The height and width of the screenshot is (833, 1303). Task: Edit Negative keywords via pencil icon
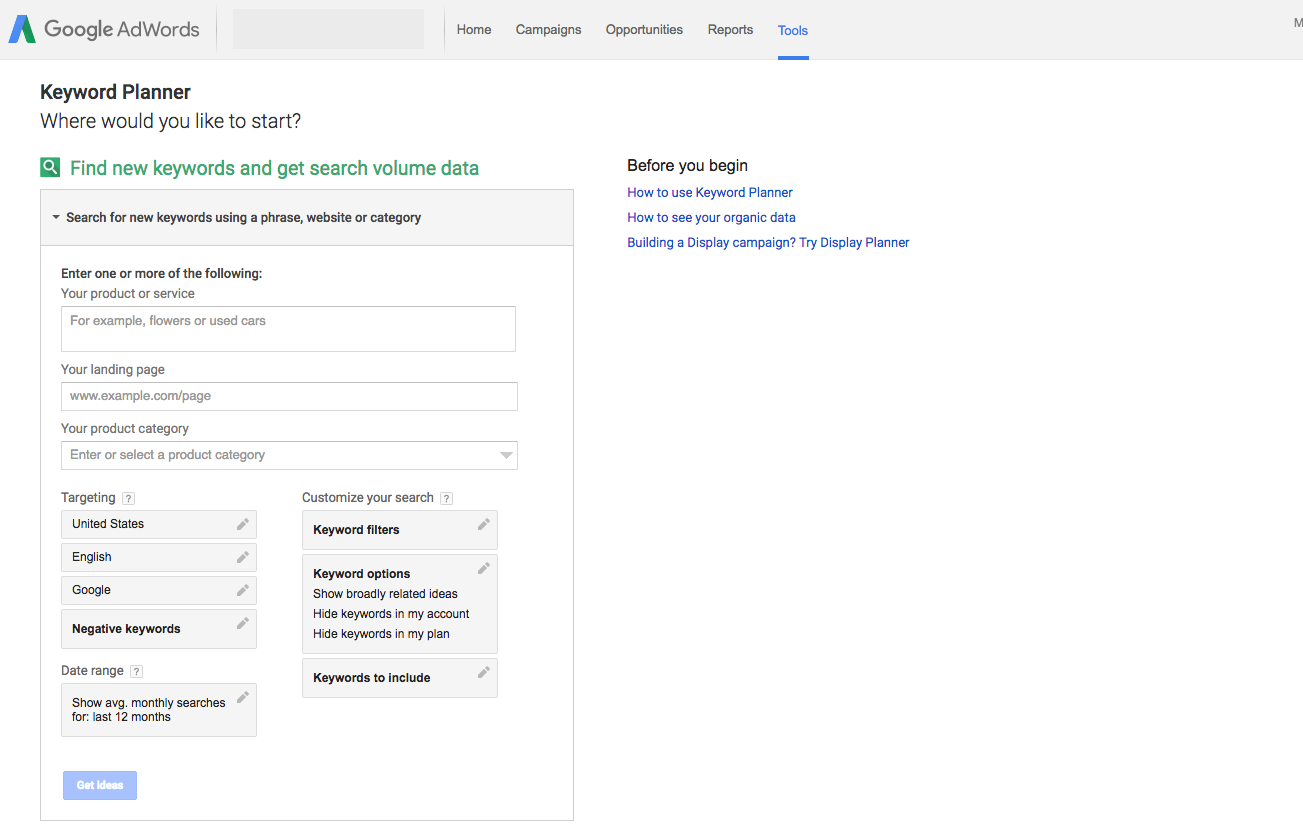tap(242, 624)
